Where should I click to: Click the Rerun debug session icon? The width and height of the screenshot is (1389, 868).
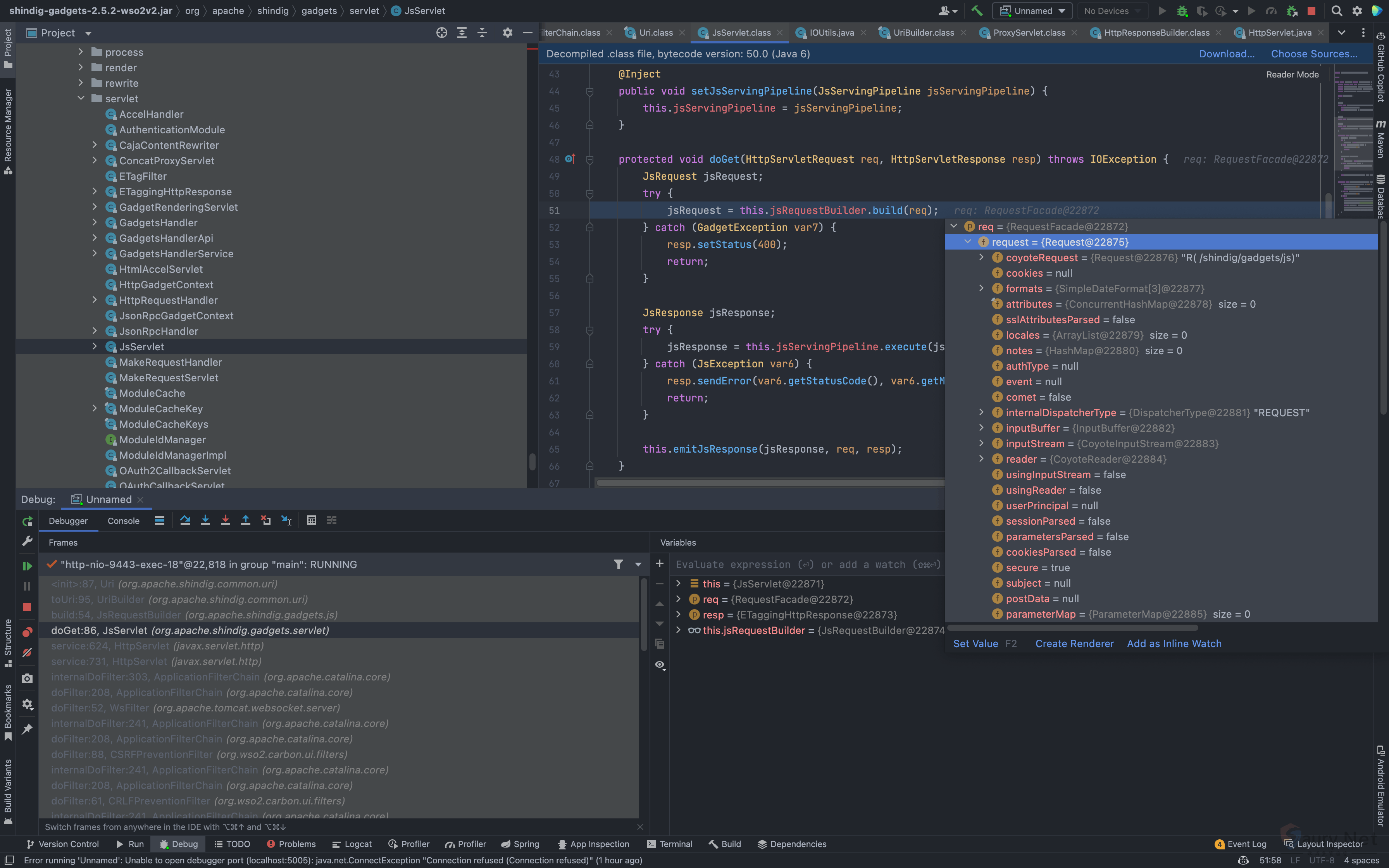pos(27,521)
